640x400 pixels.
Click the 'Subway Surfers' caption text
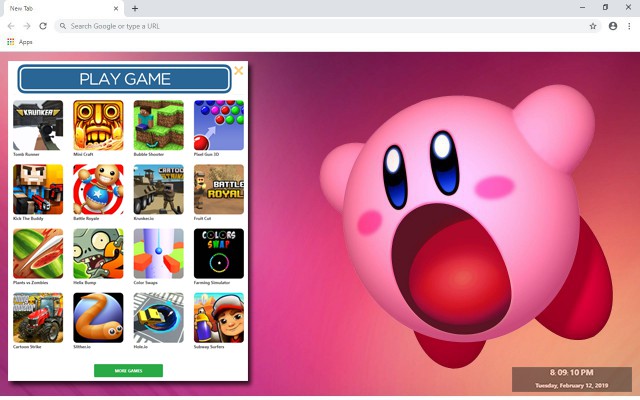(x=209, y=347)
